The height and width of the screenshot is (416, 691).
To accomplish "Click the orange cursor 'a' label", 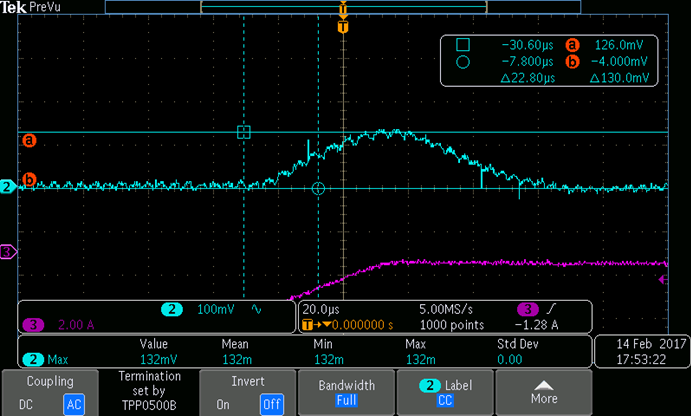I will click(x=29, y=141).
